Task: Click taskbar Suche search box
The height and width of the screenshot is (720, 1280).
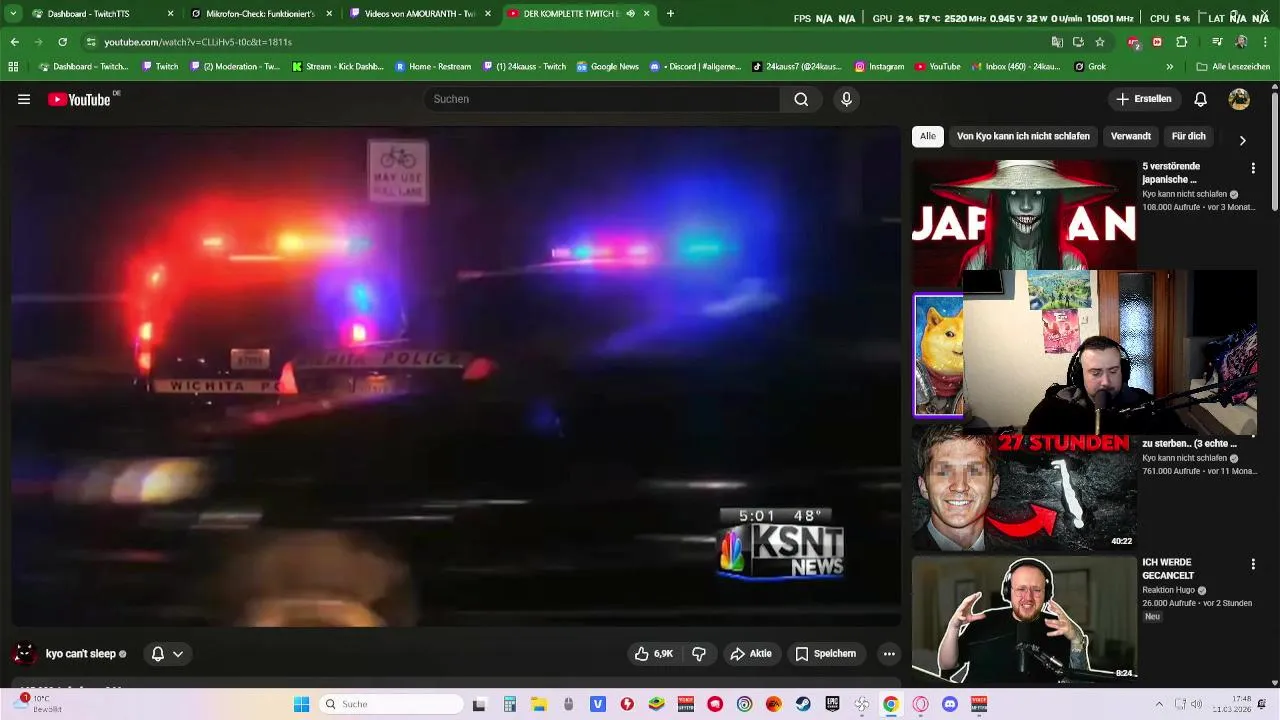Action: (x=391, y=704)
